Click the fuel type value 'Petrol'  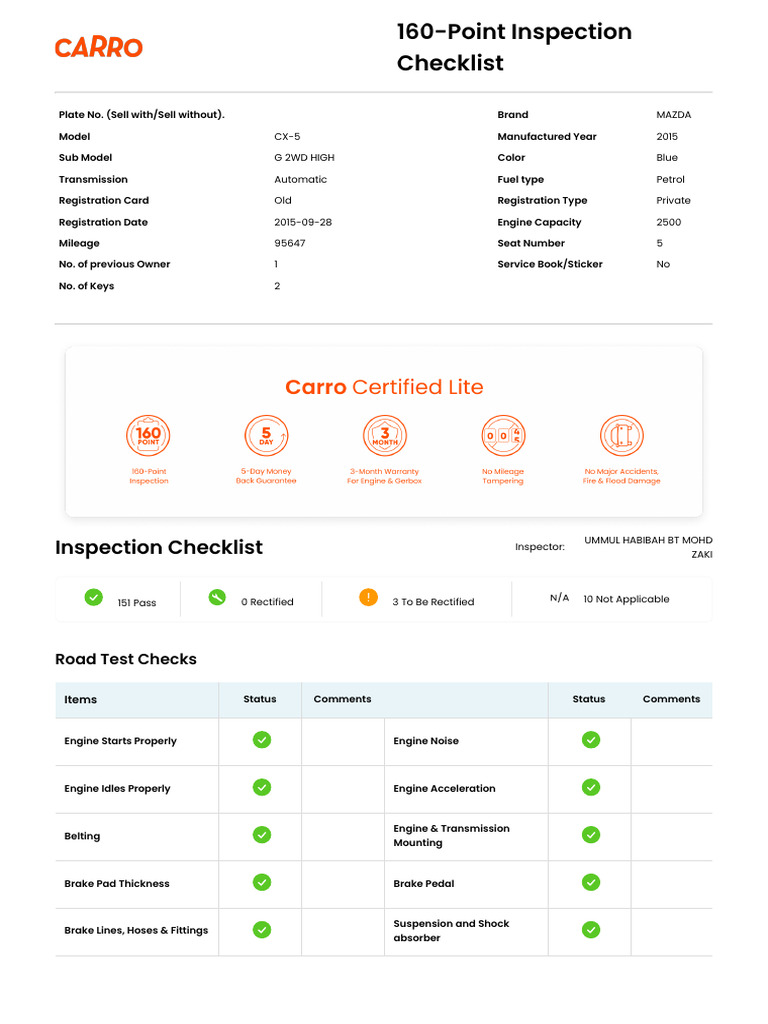(x=671, y=179)
